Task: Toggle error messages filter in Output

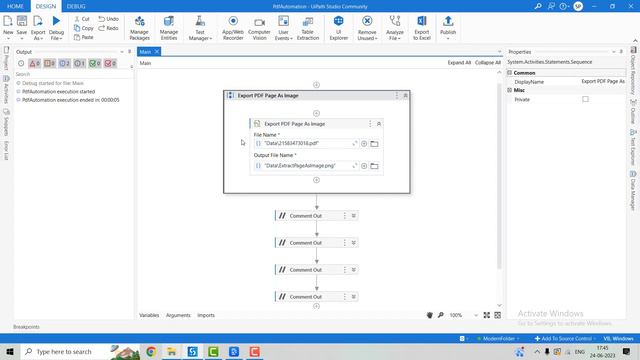Action: [x=35, y=63]
